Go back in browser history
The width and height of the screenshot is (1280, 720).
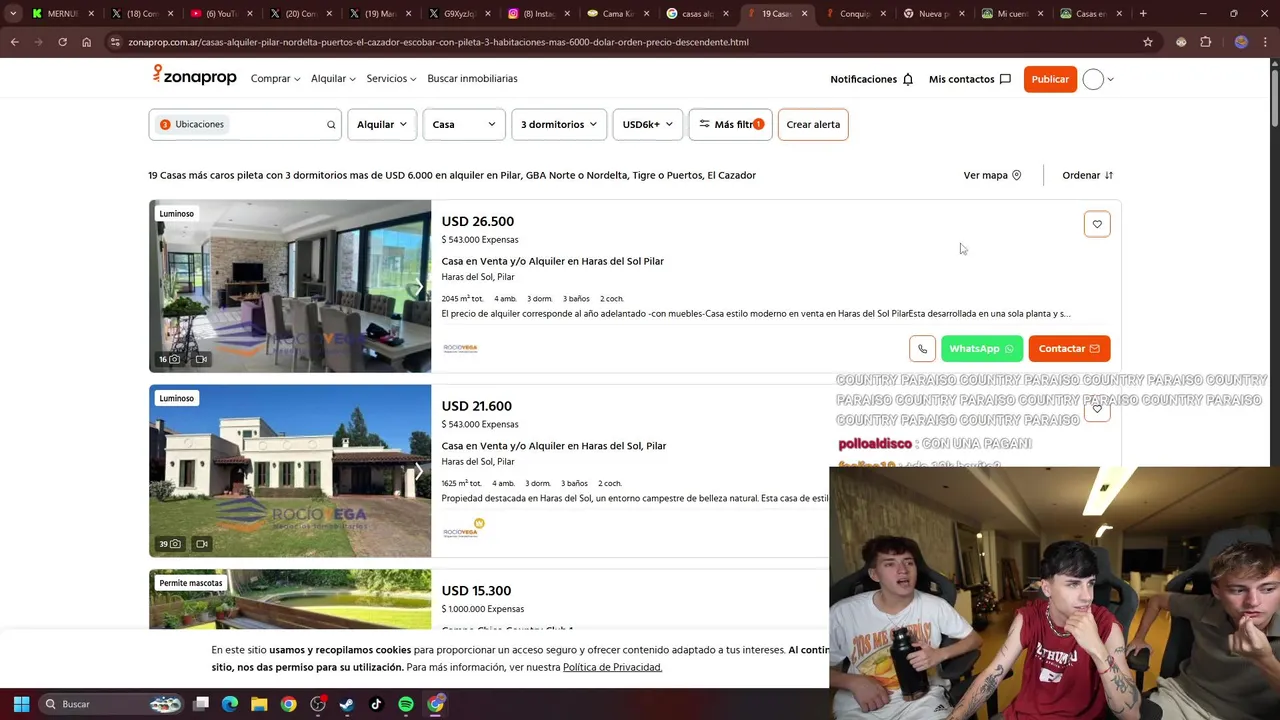[14, 42]
